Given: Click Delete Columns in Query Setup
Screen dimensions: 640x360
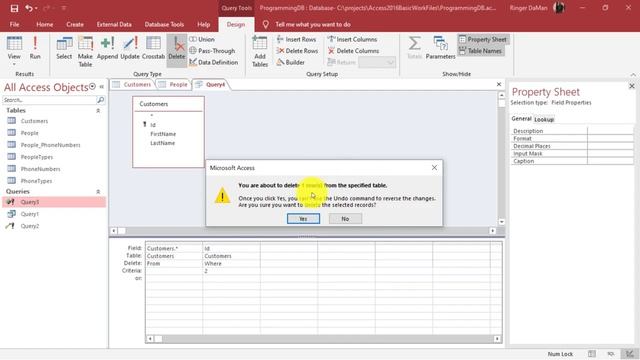Looking at the screenshot, I should (x=353, y=51).
